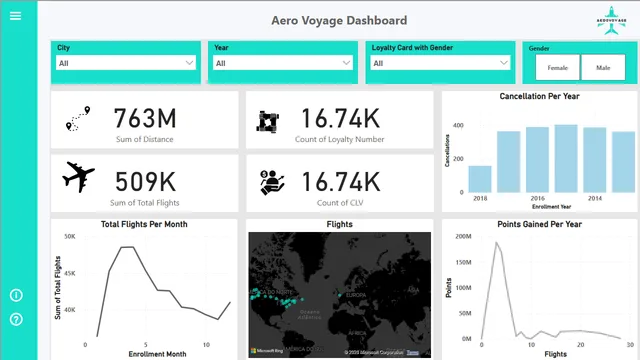Viewport: 640px width, 360px height.
Task: Click the Points Gained Per Year title
Action: click(539, 224)
